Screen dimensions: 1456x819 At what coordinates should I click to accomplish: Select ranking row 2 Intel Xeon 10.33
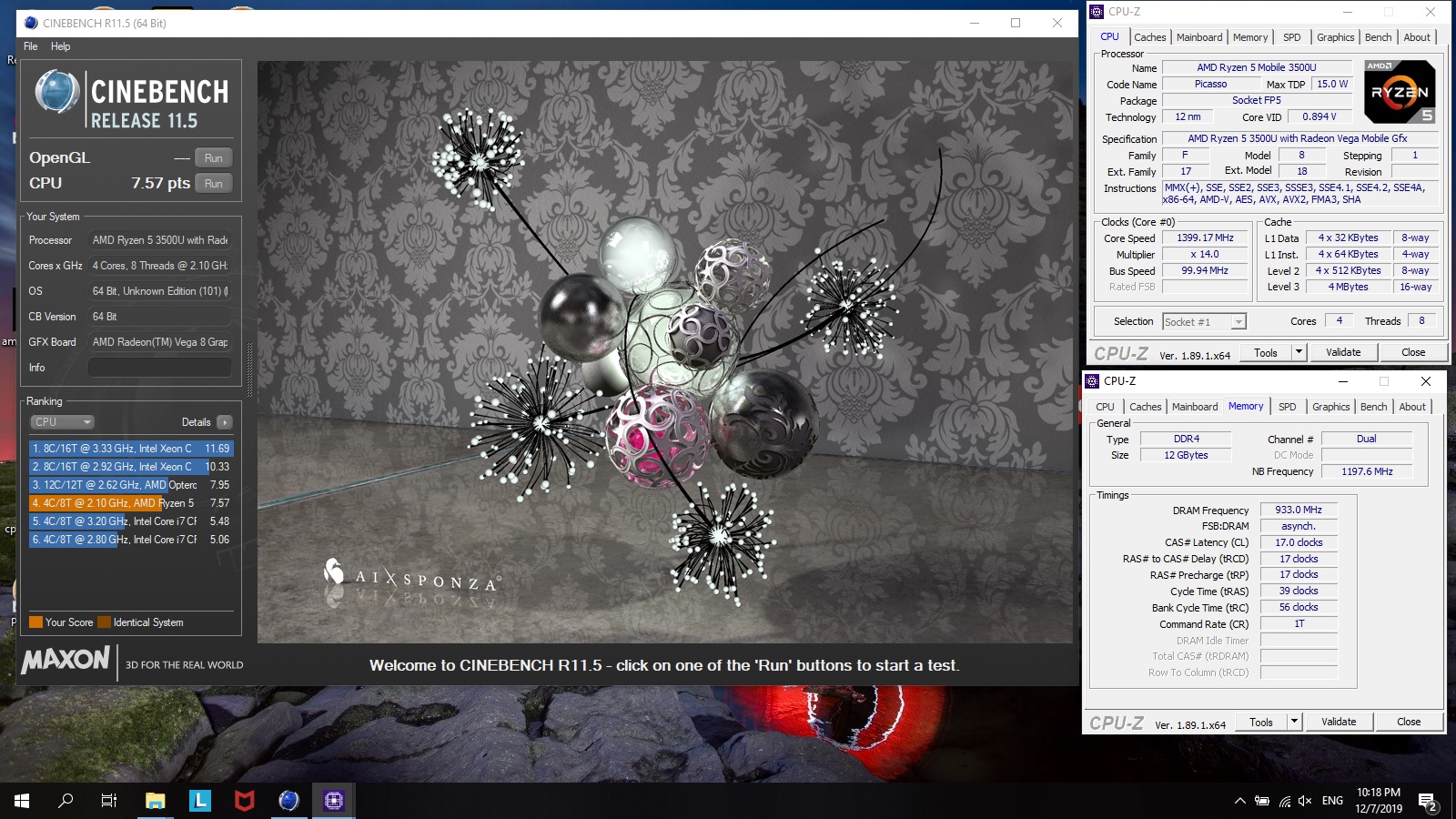(131, 467)
